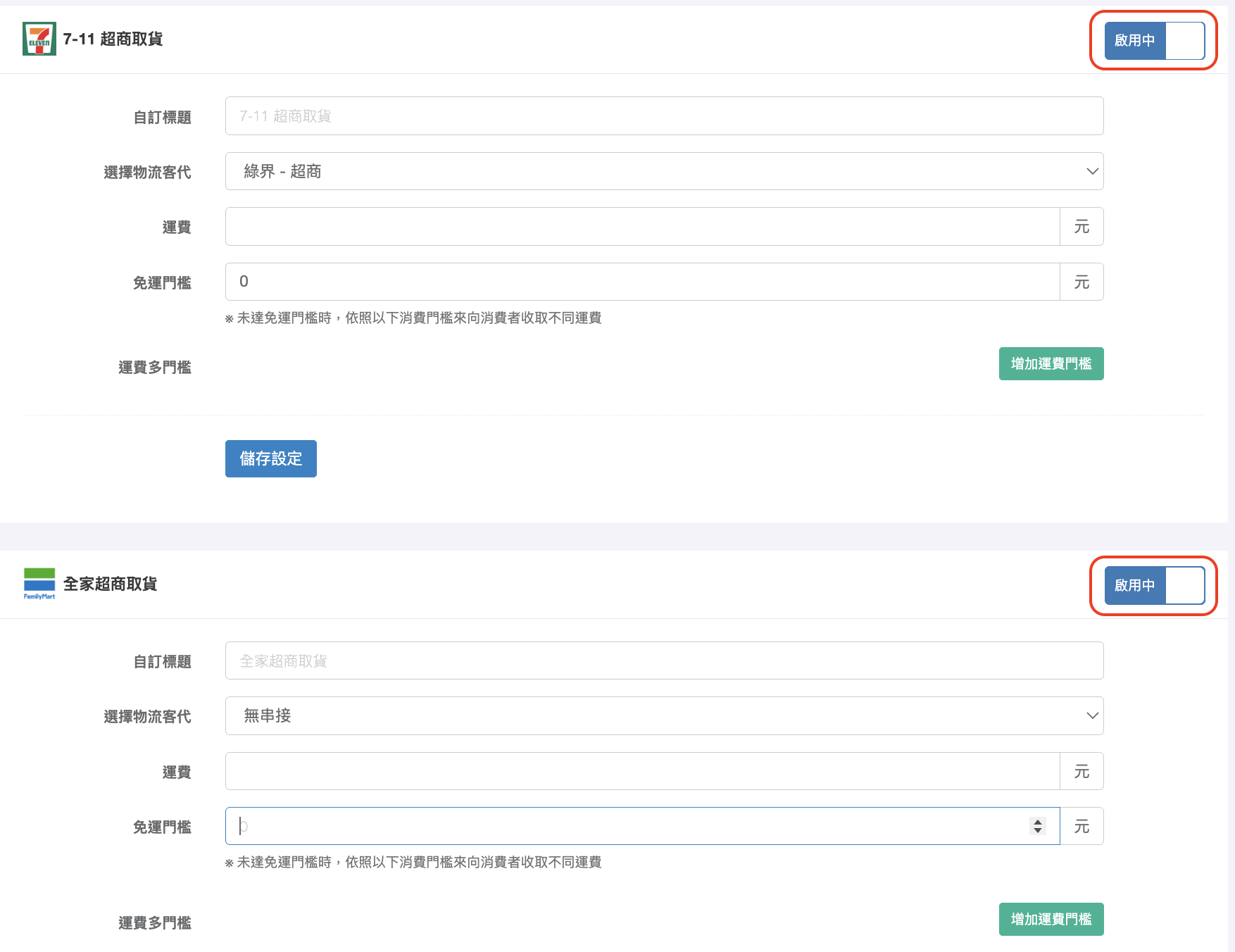
Task: Expand the 無串接 logistics dropdown
Action: (x=663, y=716)
